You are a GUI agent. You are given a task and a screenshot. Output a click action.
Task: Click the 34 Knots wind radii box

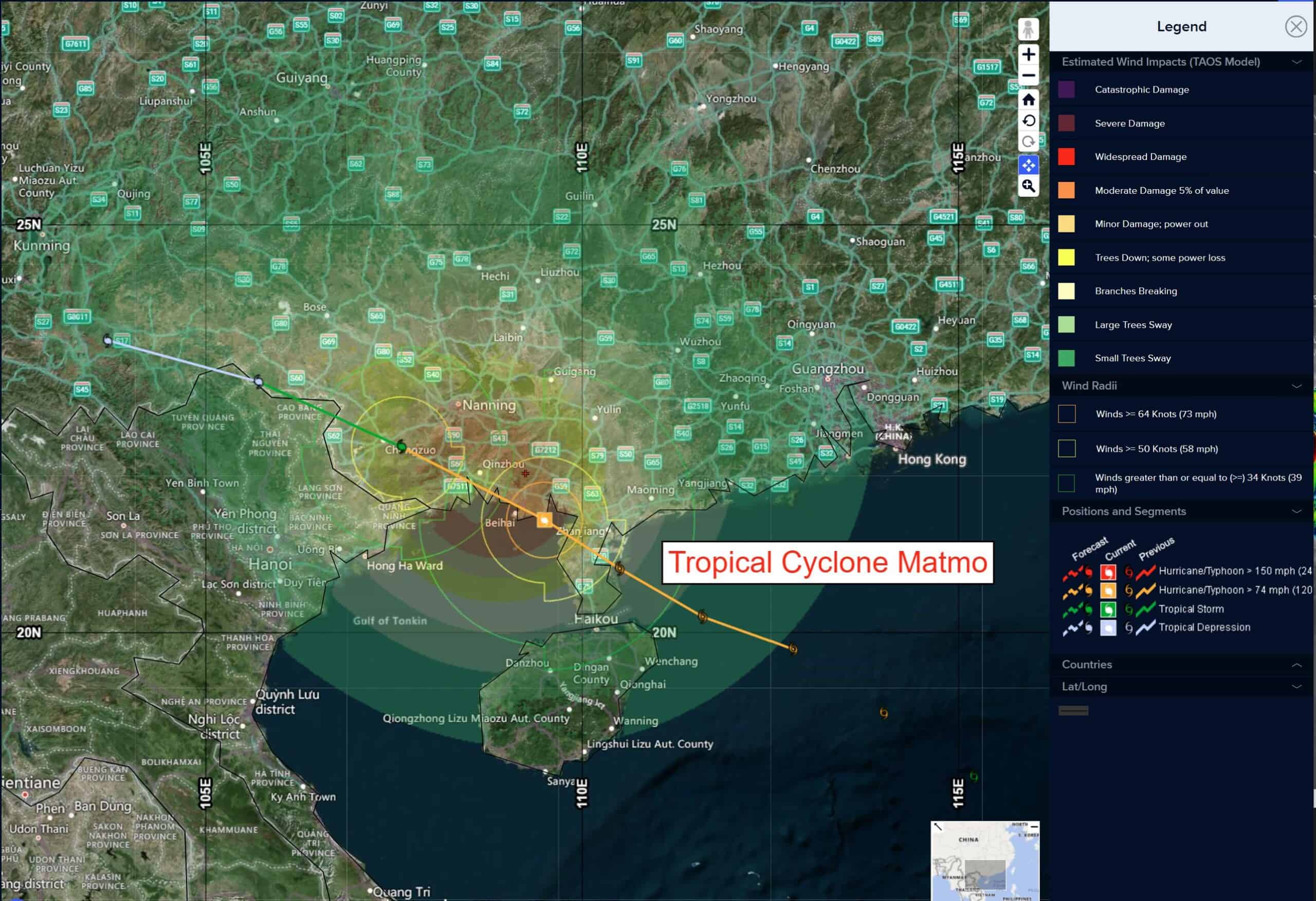click(x=1066, y=483)
